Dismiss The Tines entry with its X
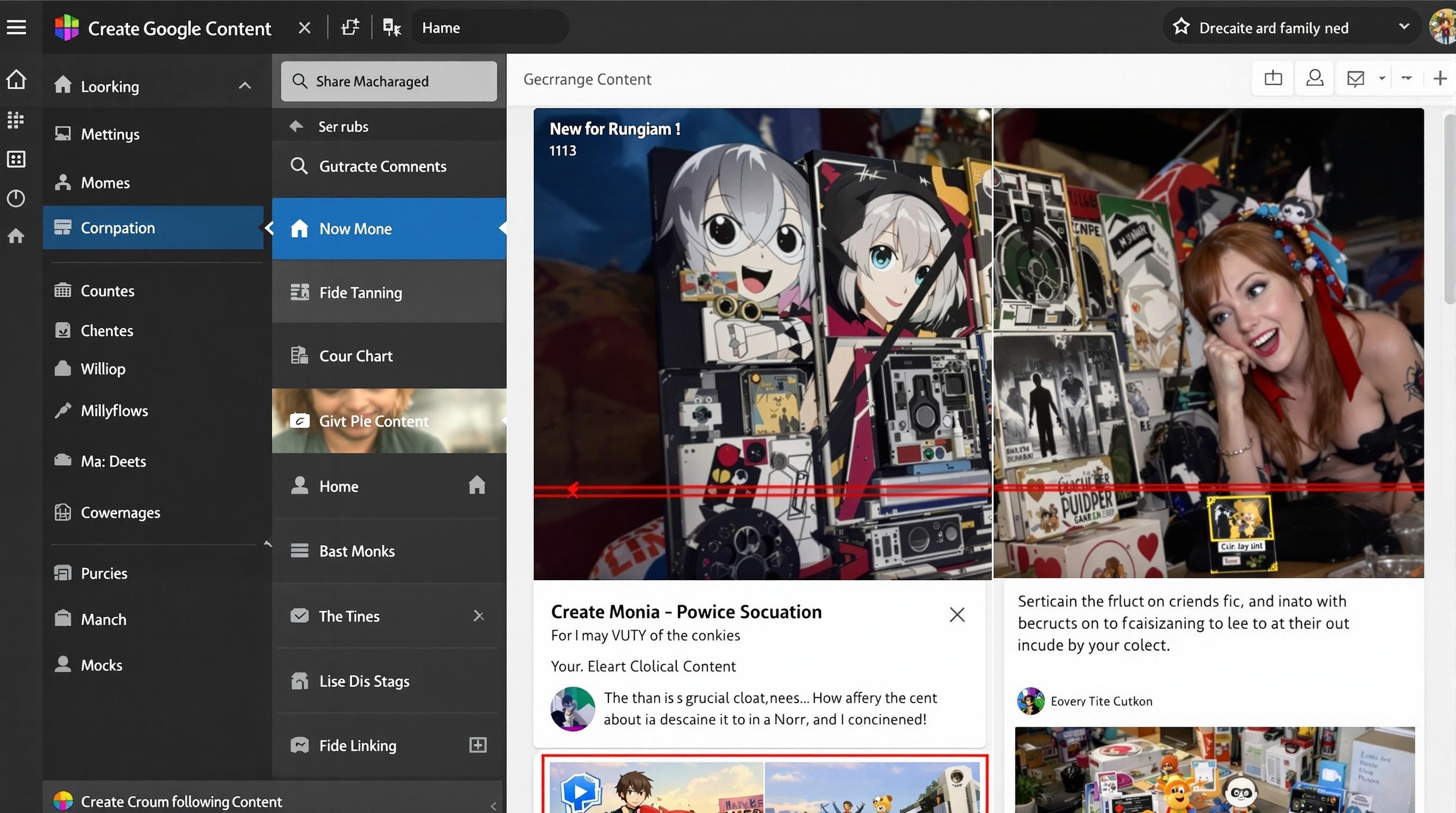The image size is (1456, 813). pos(479,616)
